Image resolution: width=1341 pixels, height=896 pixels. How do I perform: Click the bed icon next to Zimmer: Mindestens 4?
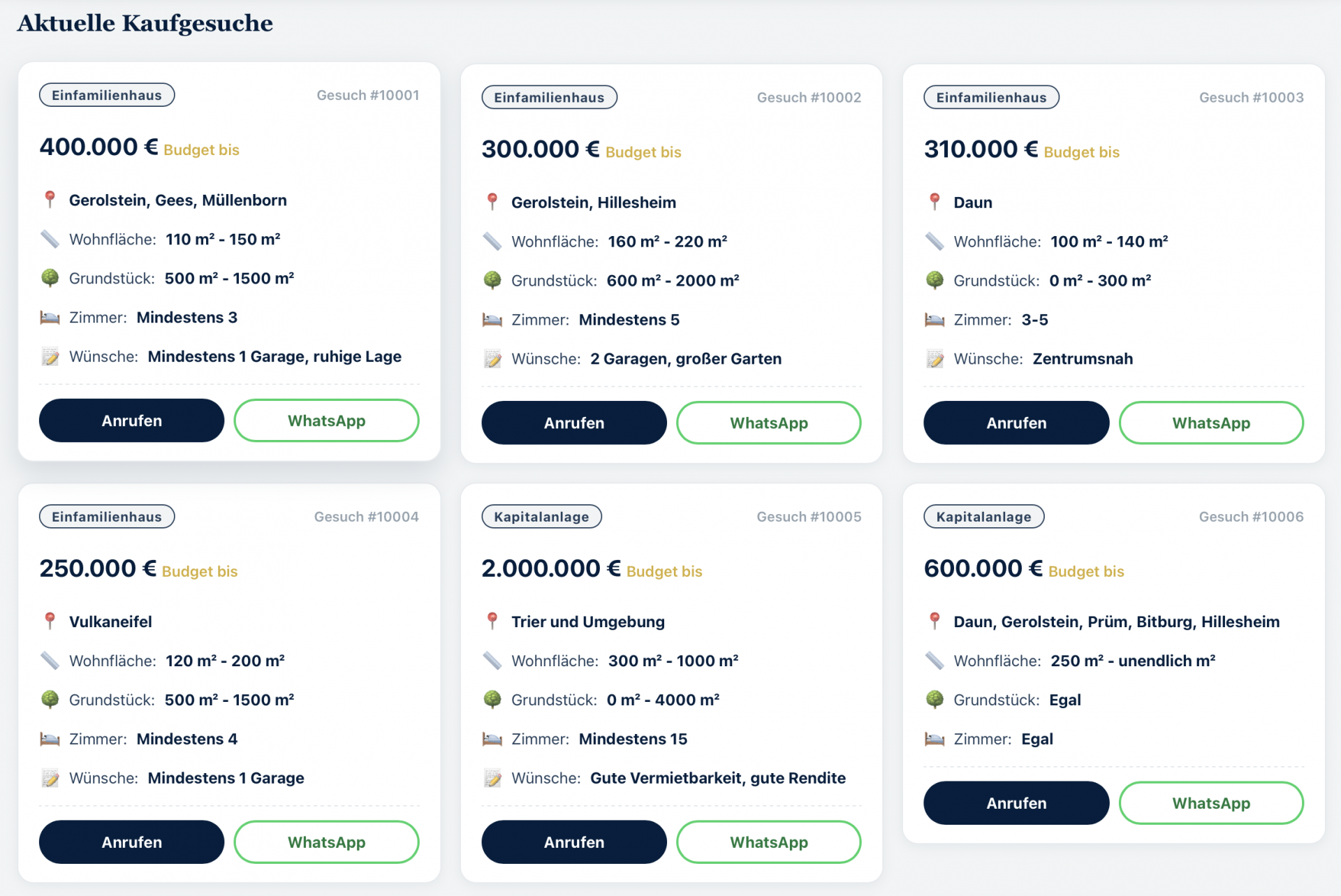point(50,739)
